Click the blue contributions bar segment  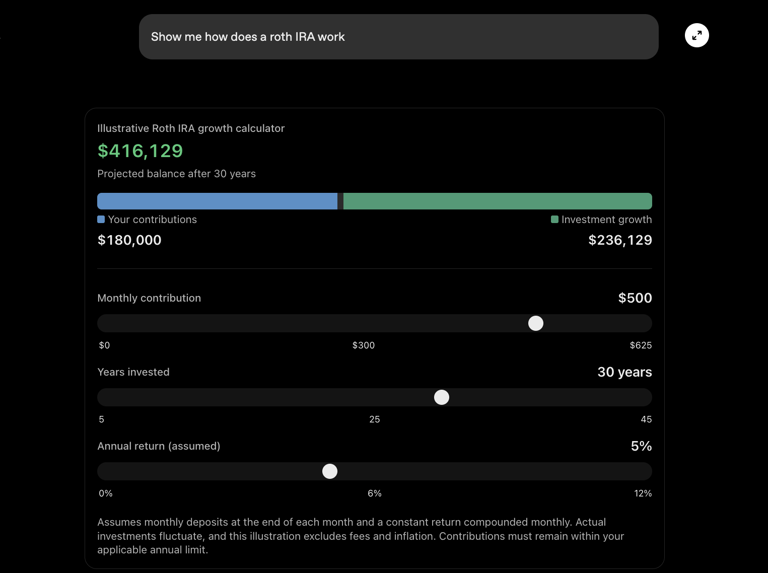(x=217, y=201)
